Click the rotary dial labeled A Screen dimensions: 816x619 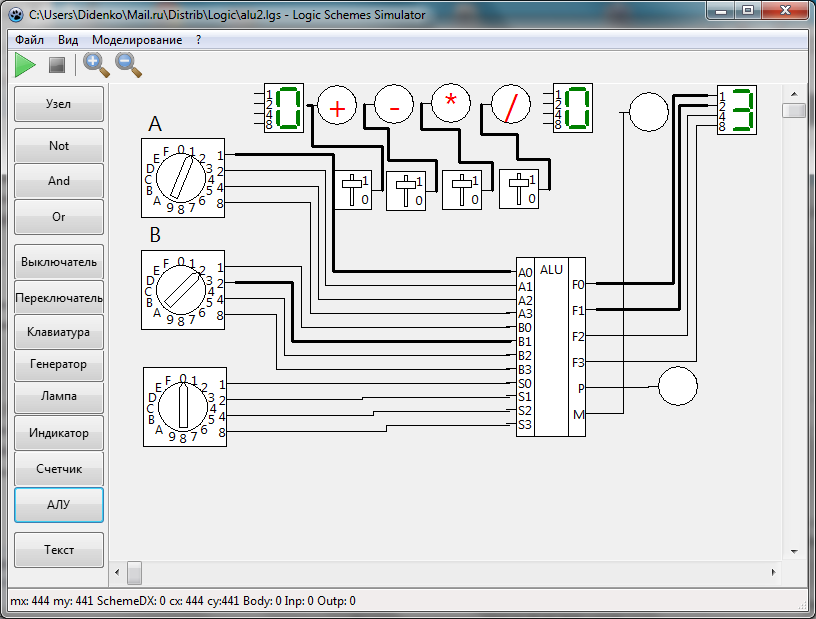point(180,179)
